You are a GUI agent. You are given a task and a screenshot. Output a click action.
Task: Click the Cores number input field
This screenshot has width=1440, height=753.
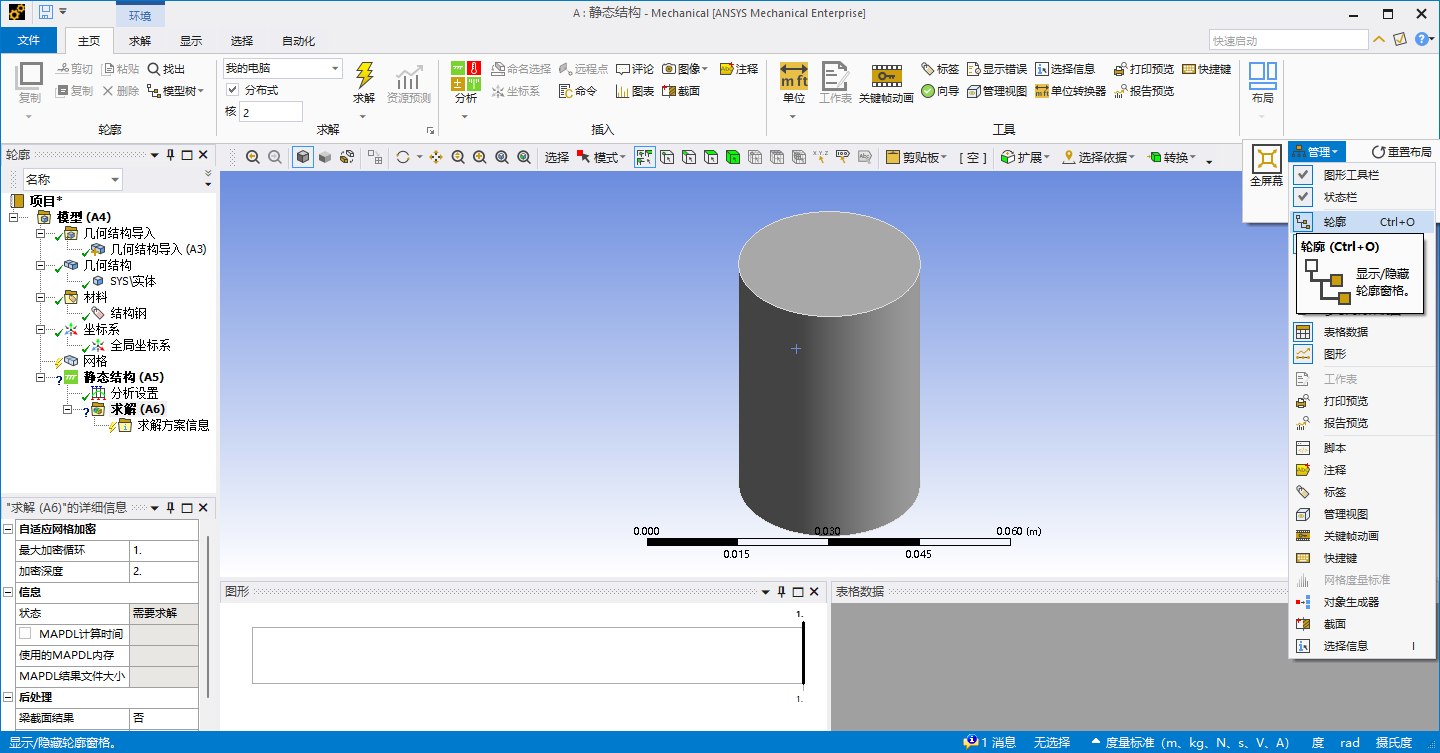(271, 112)
